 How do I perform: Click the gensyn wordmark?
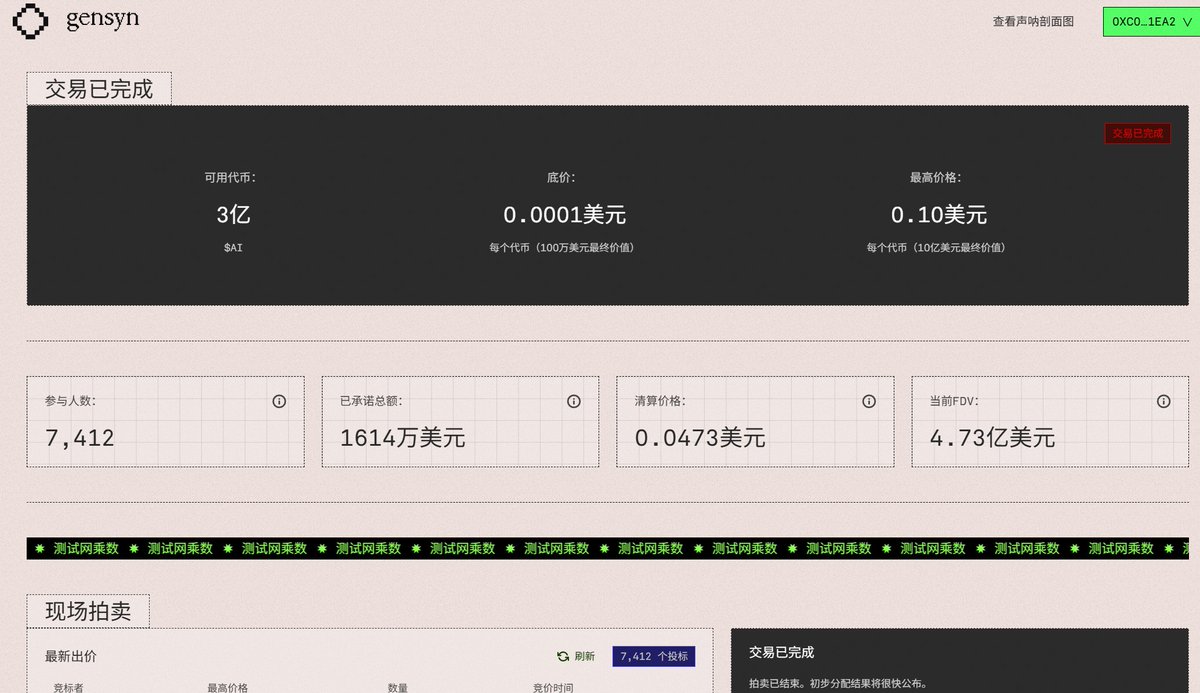pyautogui.click(x=102, y=20)
